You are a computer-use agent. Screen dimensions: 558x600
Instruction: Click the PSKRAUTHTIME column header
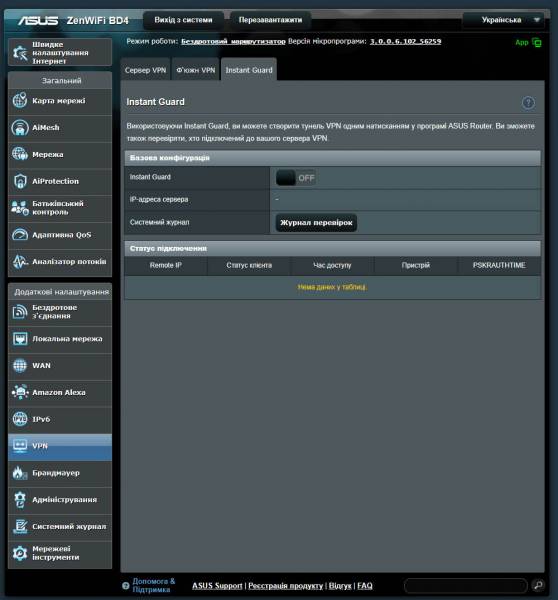pos(499,265)
